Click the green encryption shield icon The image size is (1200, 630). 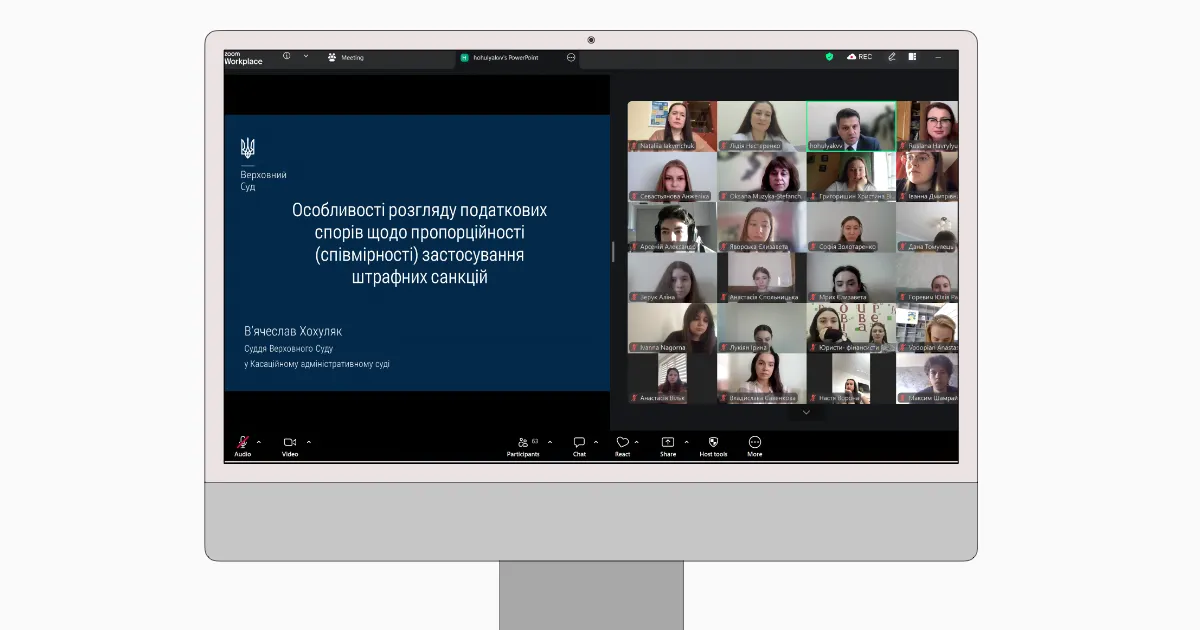[x=829, y=57]
